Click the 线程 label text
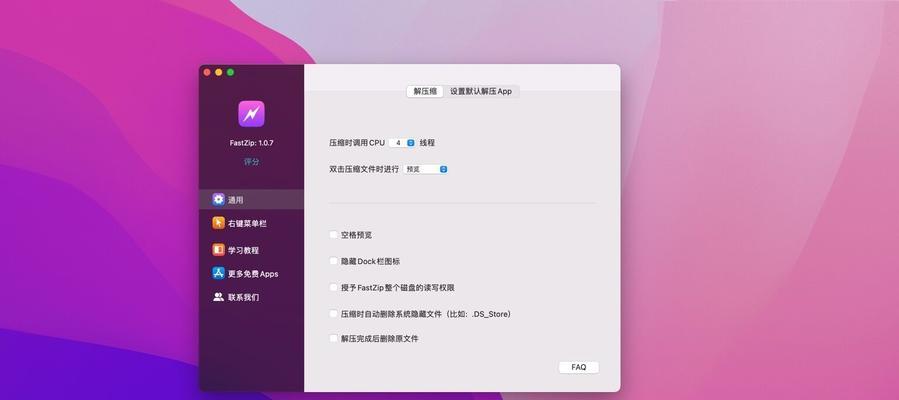 click(x=427, y=143)
